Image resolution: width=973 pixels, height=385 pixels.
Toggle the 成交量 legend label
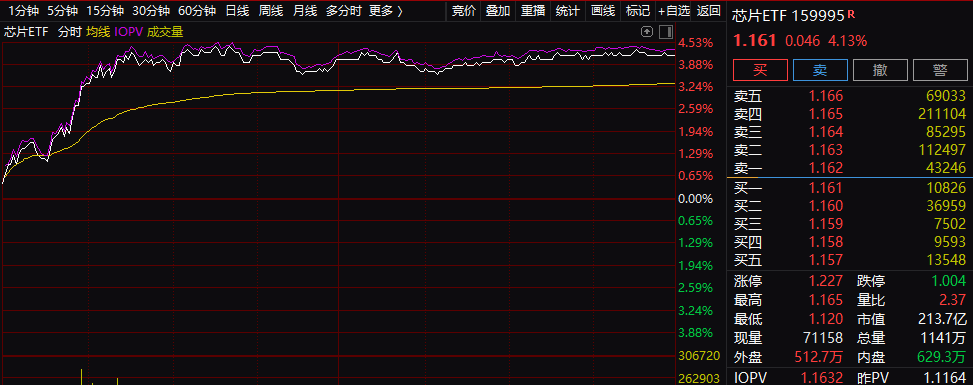coord(165,32)
